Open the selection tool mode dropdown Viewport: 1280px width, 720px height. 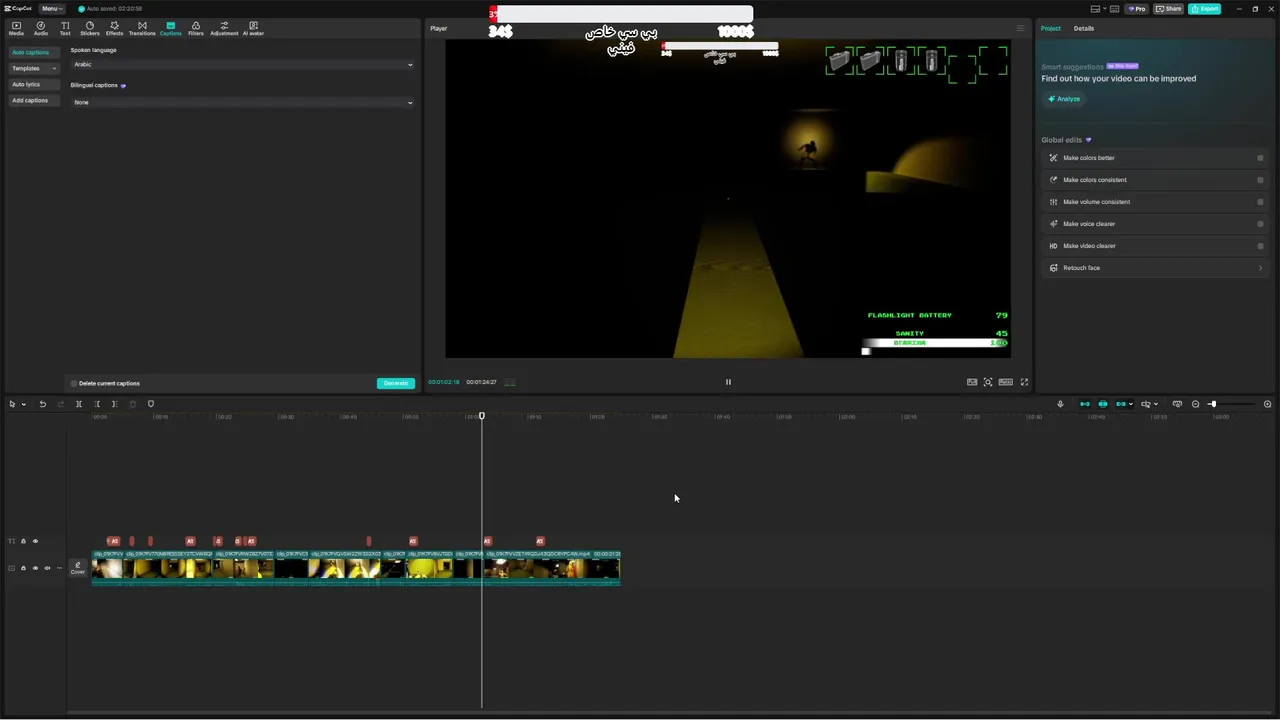click(x=23, y=404)
